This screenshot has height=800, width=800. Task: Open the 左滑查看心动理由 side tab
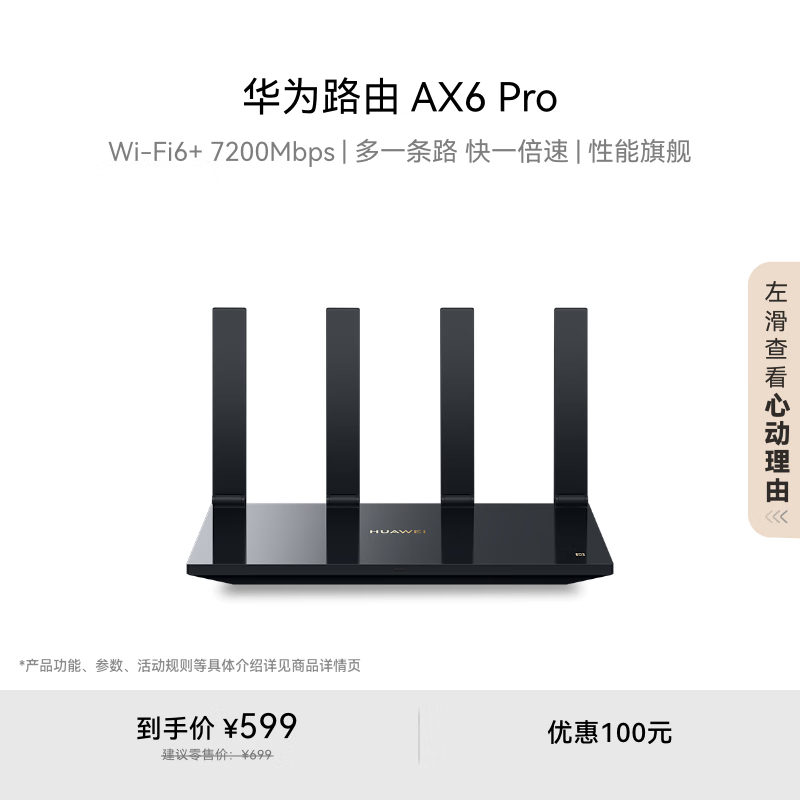pyautogui.click(x=774, y=399)
